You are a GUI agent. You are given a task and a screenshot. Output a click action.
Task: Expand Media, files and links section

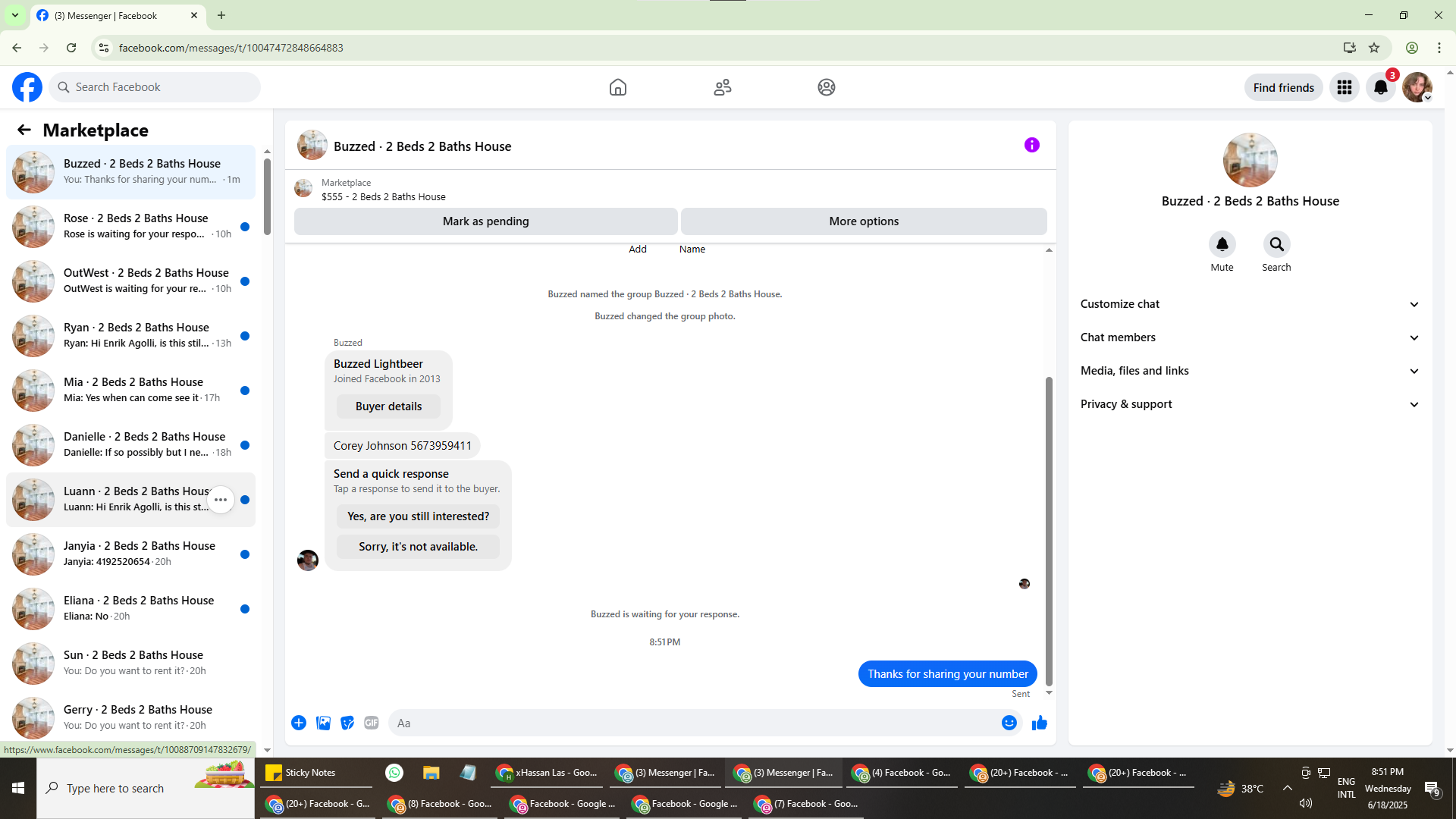tap(1250, 371)
